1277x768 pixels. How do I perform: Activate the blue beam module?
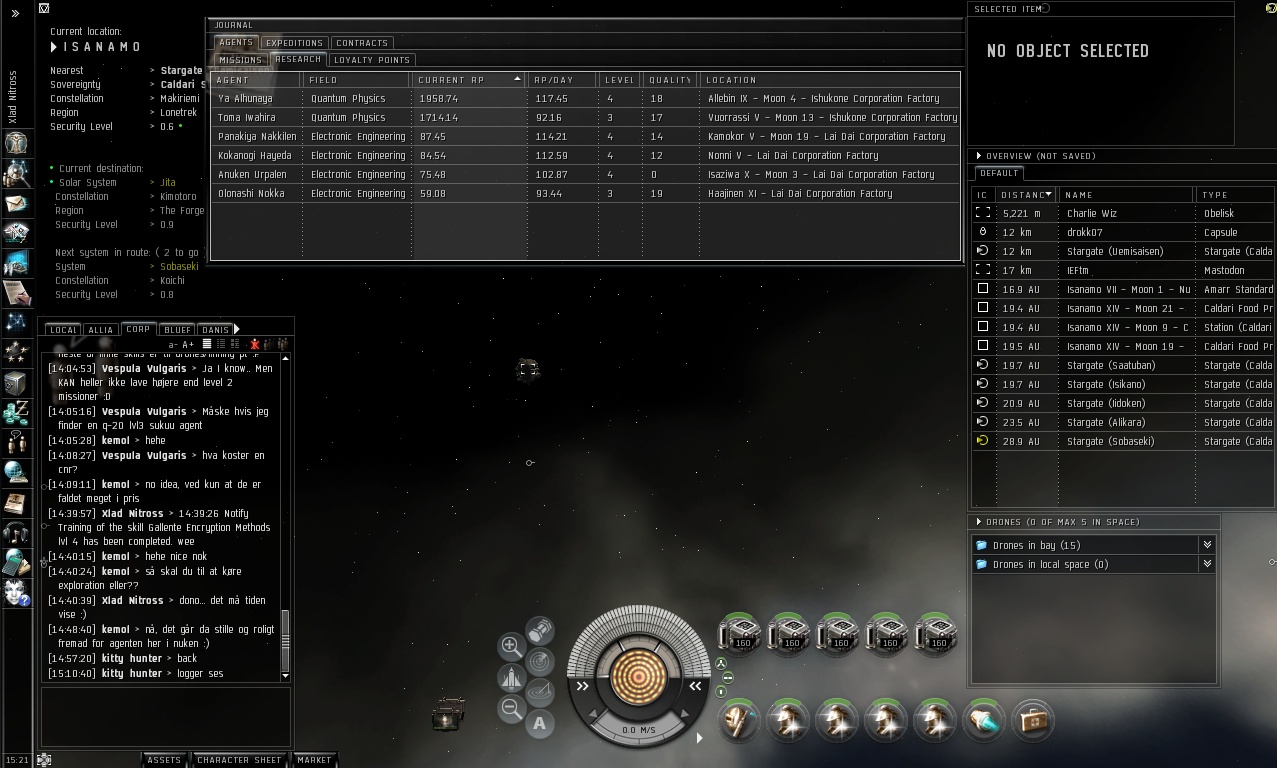985,720
